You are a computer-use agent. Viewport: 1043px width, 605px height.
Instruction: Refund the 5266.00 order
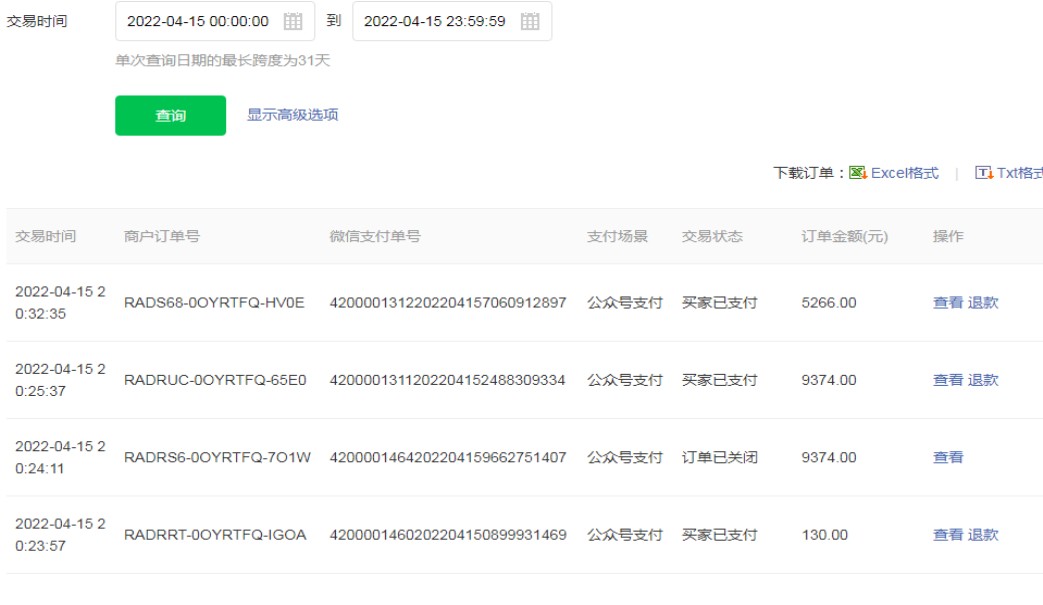click(983, 303)
